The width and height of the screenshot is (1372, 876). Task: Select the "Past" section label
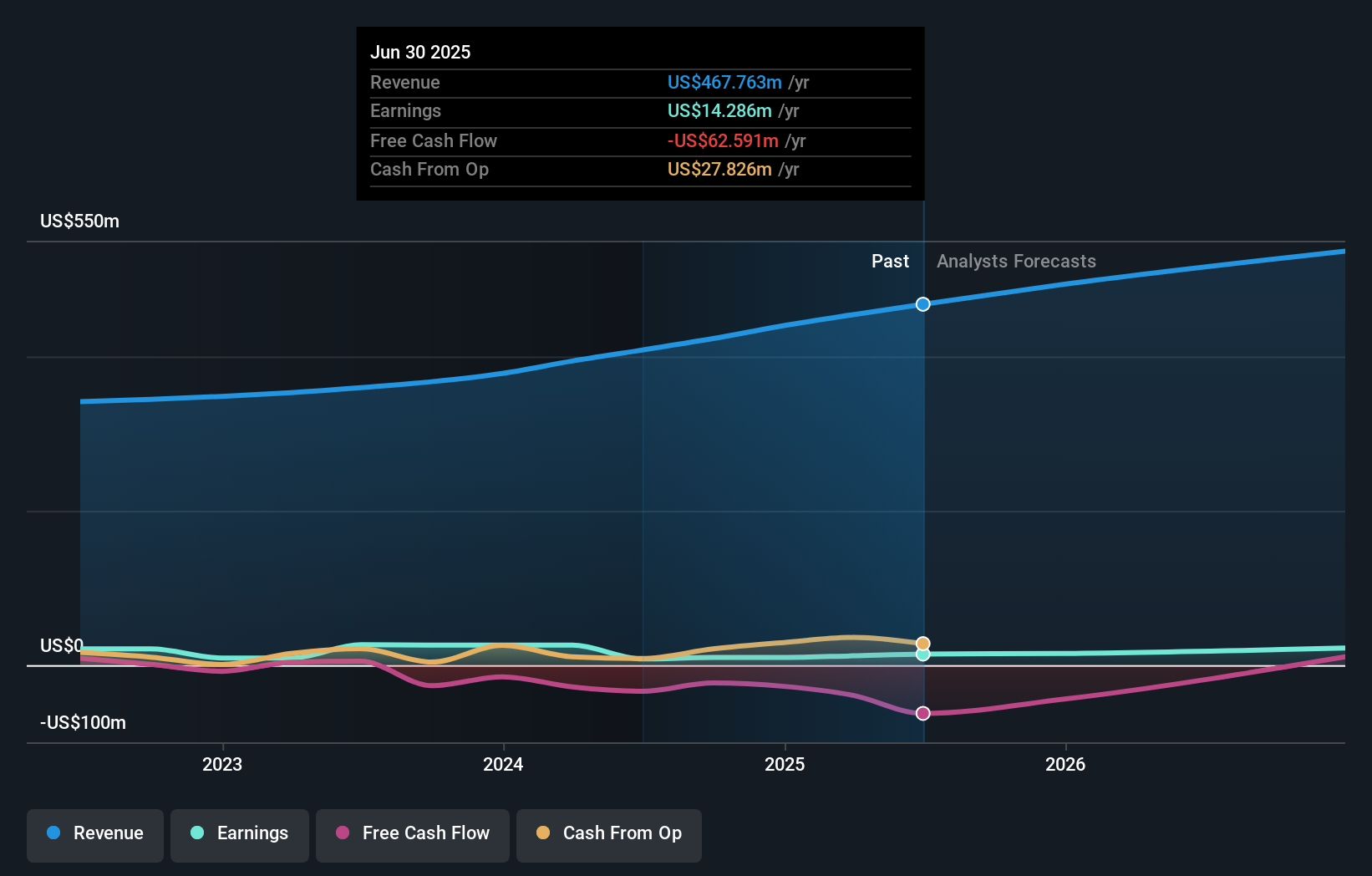click(x=889, y=261)
